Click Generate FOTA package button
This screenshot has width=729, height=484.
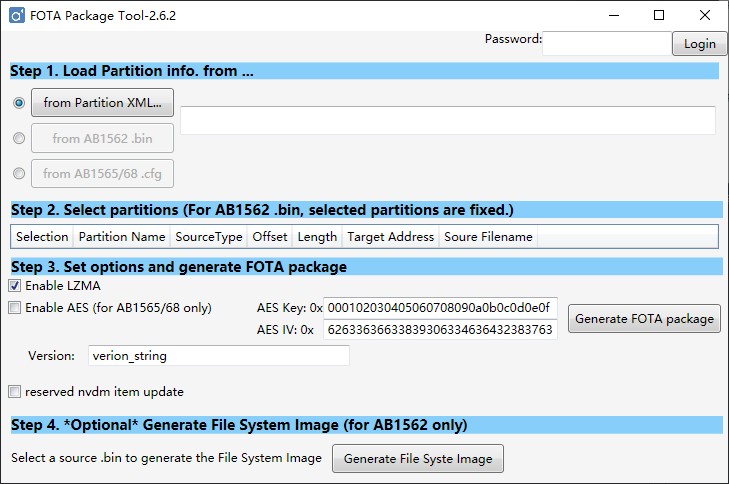click(x=644, y=319)
